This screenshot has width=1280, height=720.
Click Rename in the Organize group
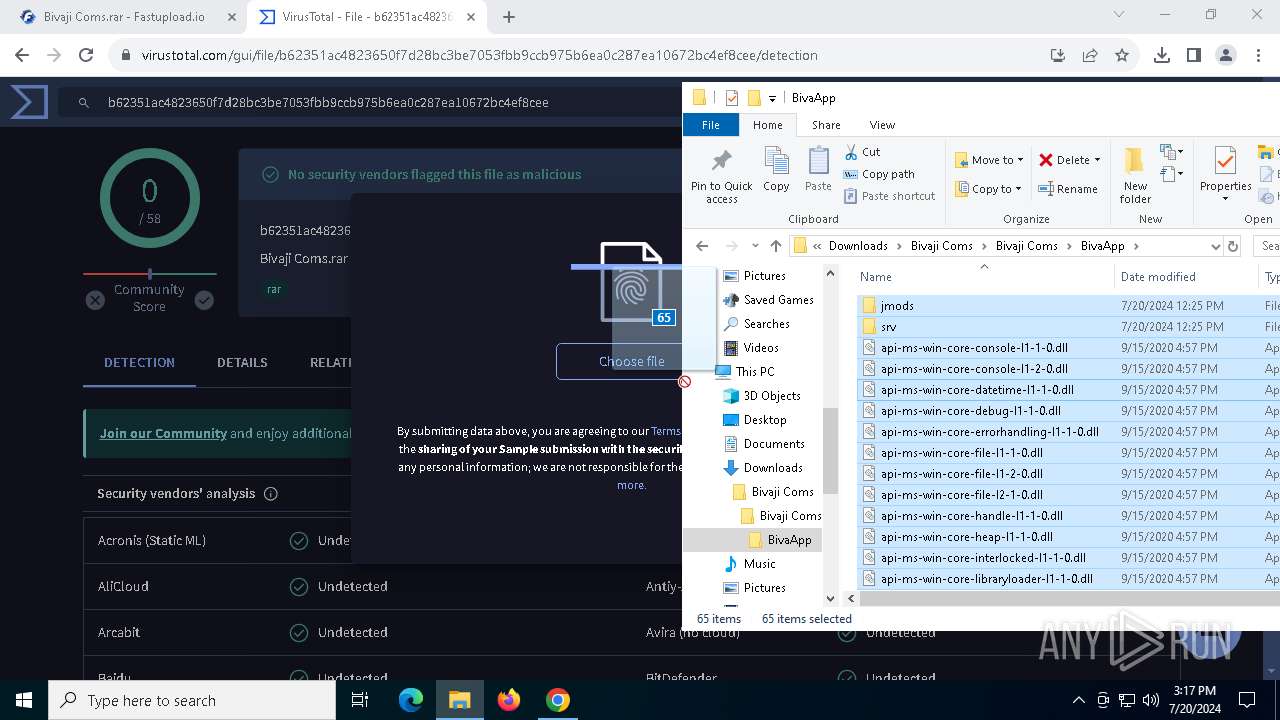[x=1068, y=189]
